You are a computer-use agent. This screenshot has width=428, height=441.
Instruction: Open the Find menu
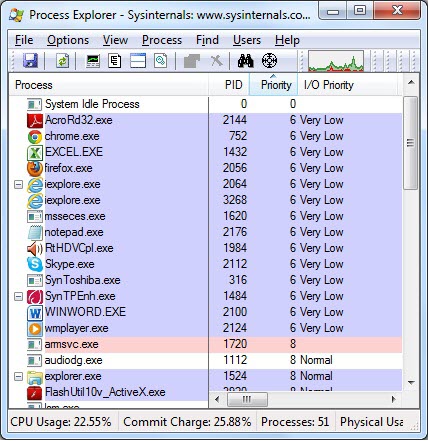click(x=207, y=40)
